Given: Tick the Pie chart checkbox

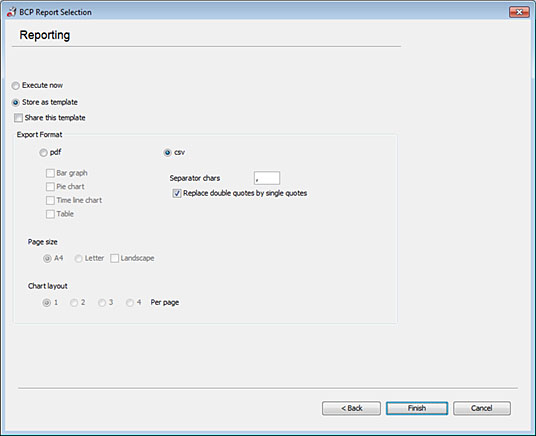Looking at the screenshot, I should pos(50,187).
